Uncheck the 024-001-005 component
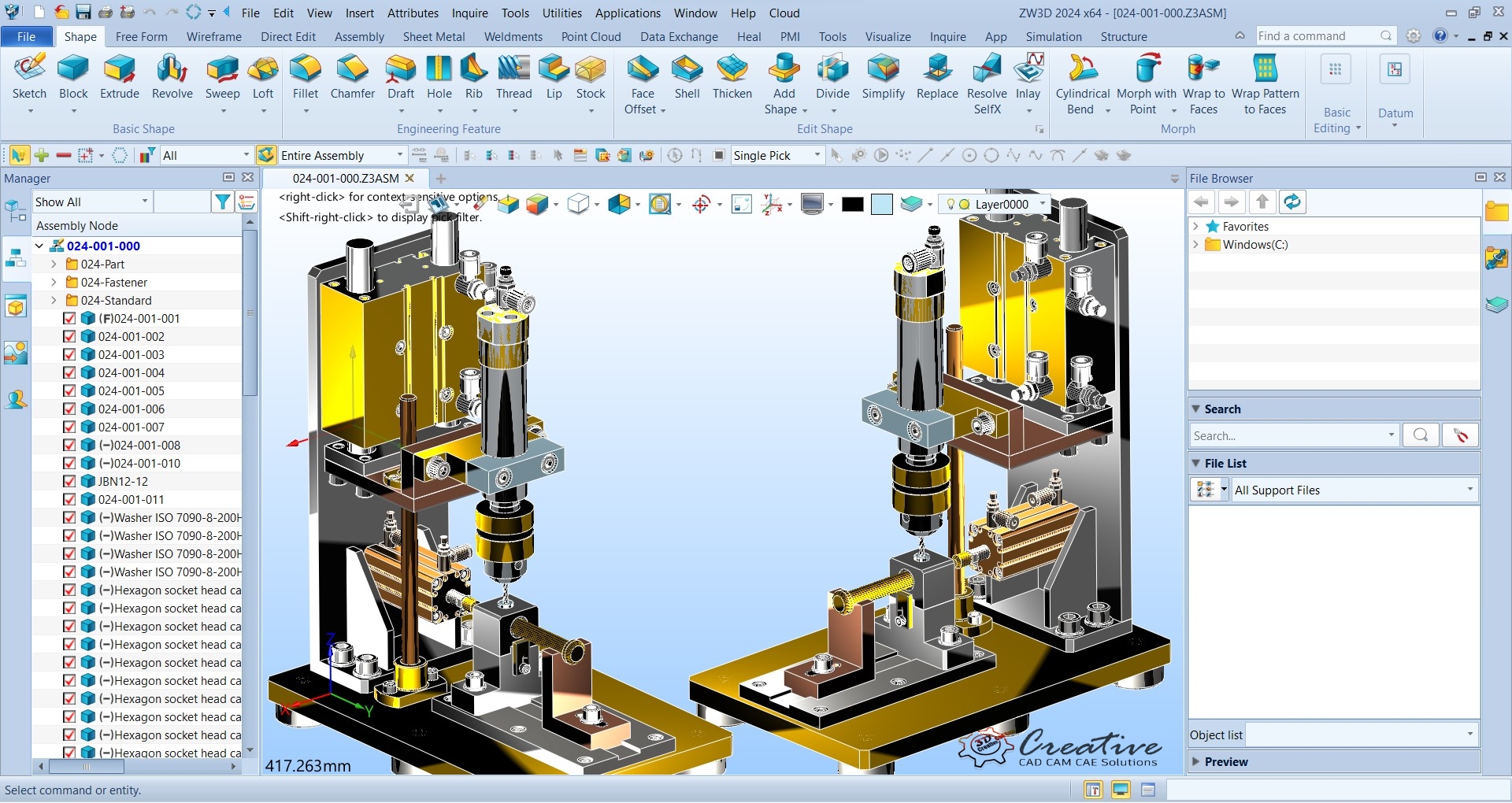The image size is (1512, 803). click(x=69, y=390)
